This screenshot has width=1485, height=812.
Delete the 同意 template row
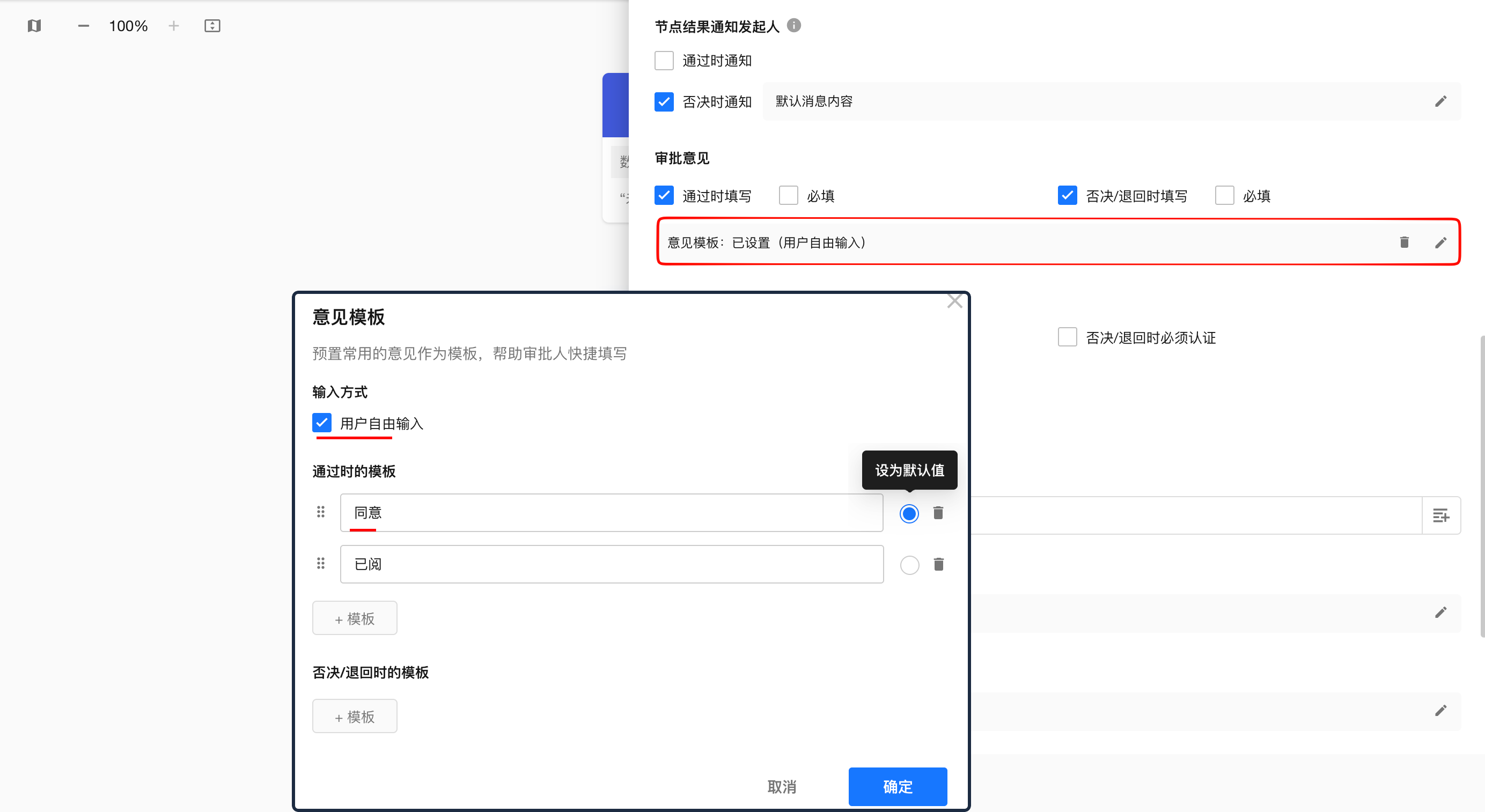[x=938, y=513]
